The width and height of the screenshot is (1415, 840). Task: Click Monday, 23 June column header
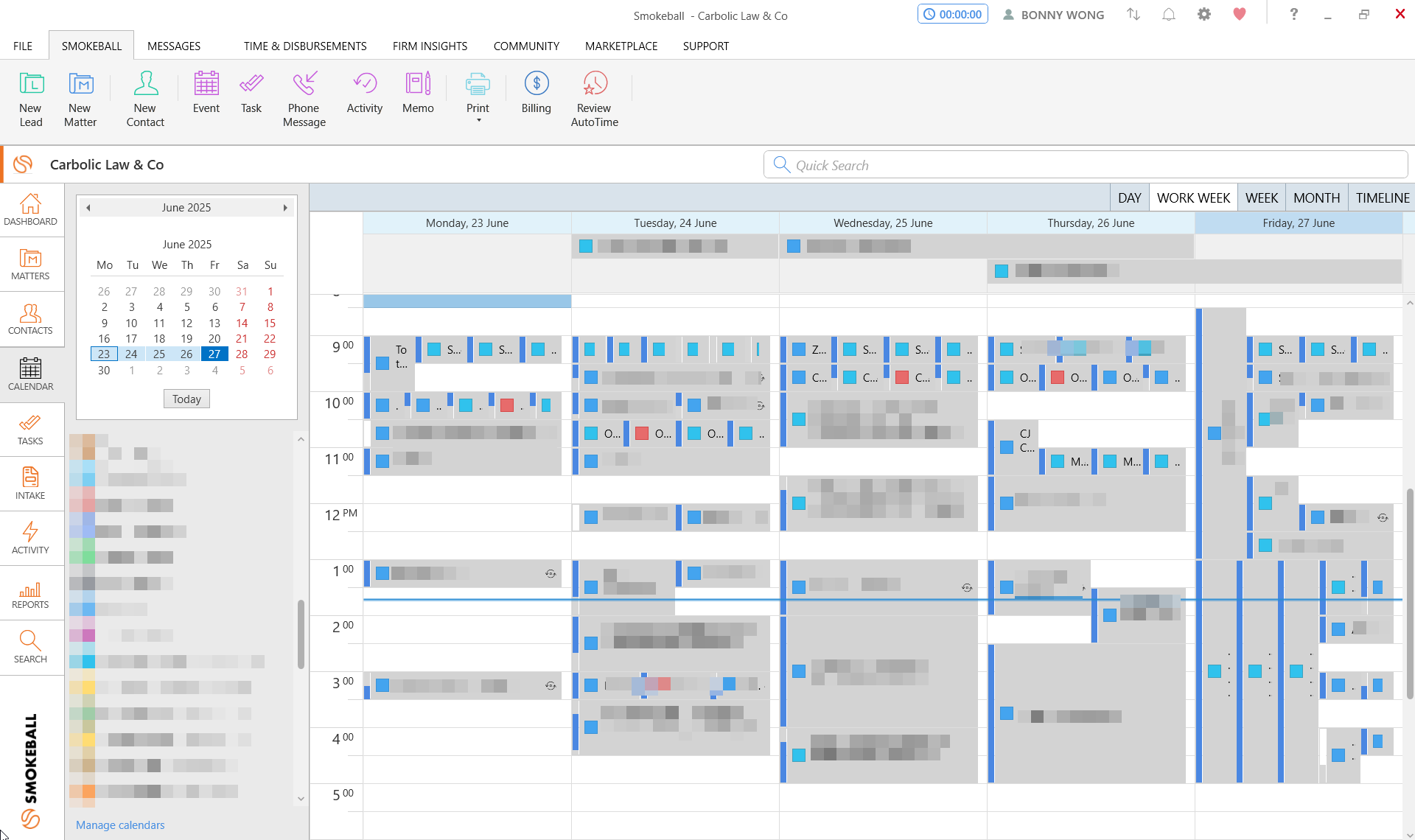(467, 223)
